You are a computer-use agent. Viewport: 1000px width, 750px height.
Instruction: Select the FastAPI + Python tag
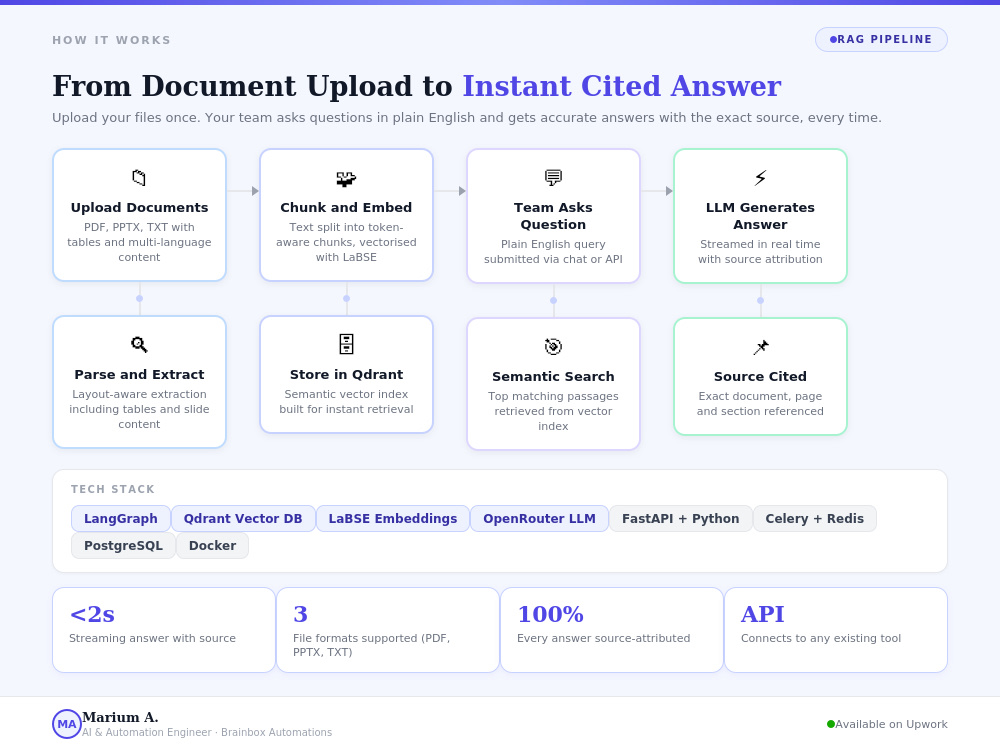click(x=680, y=518)
